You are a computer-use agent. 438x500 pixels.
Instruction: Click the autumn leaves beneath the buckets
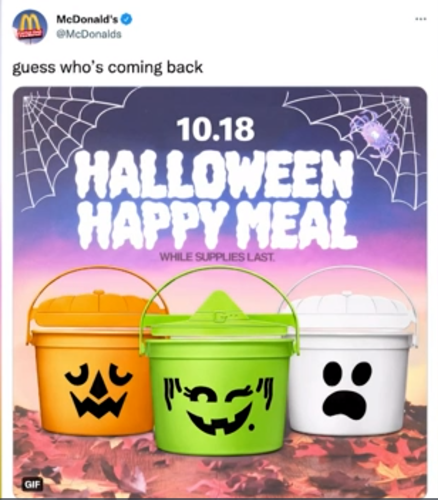[220, 470]
